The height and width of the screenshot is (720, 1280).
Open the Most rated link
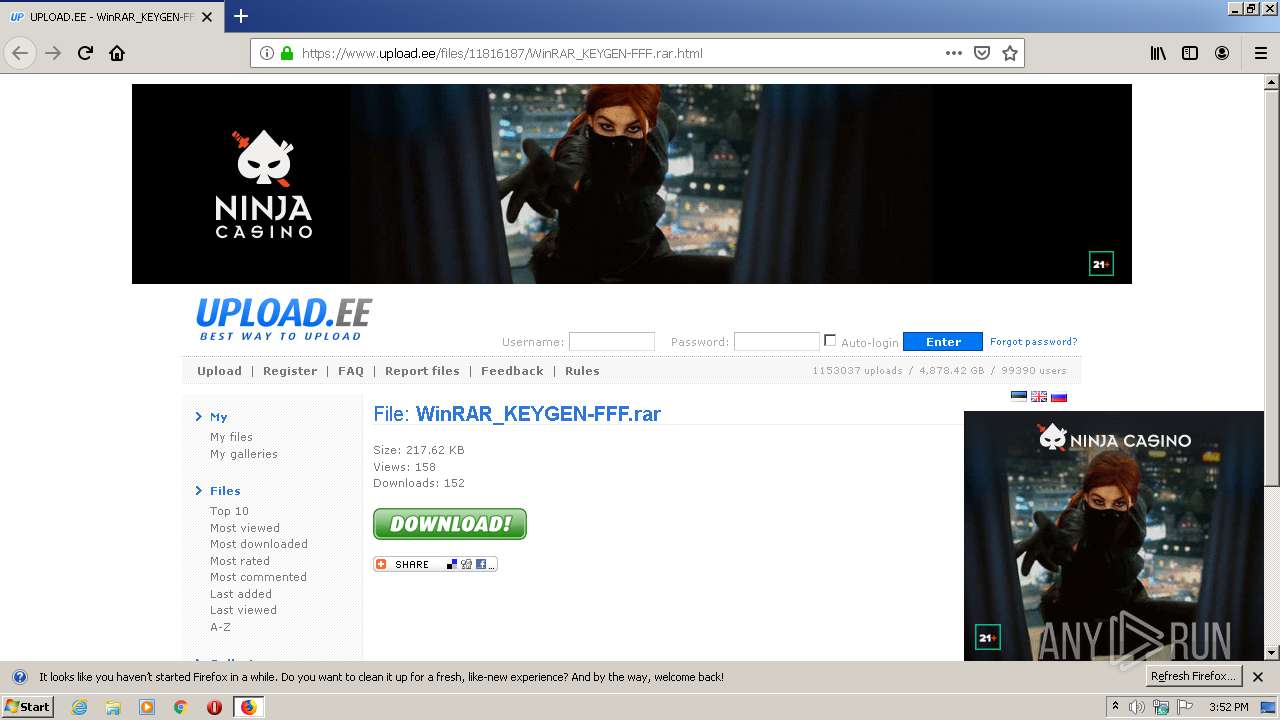coord(240,561)
